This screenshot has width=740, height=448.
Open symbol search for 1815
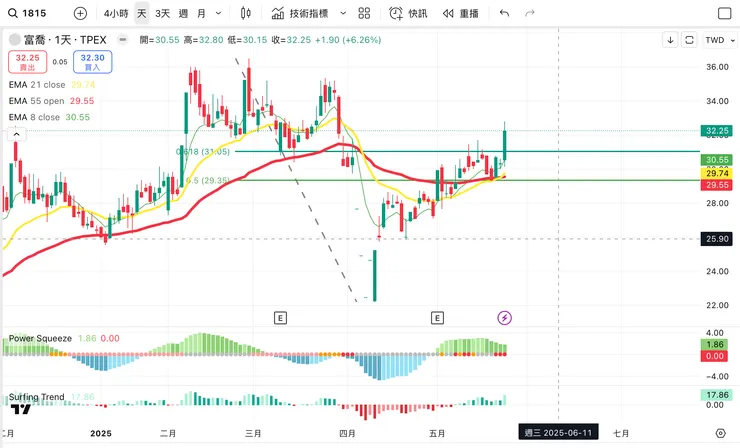[27, 13]
